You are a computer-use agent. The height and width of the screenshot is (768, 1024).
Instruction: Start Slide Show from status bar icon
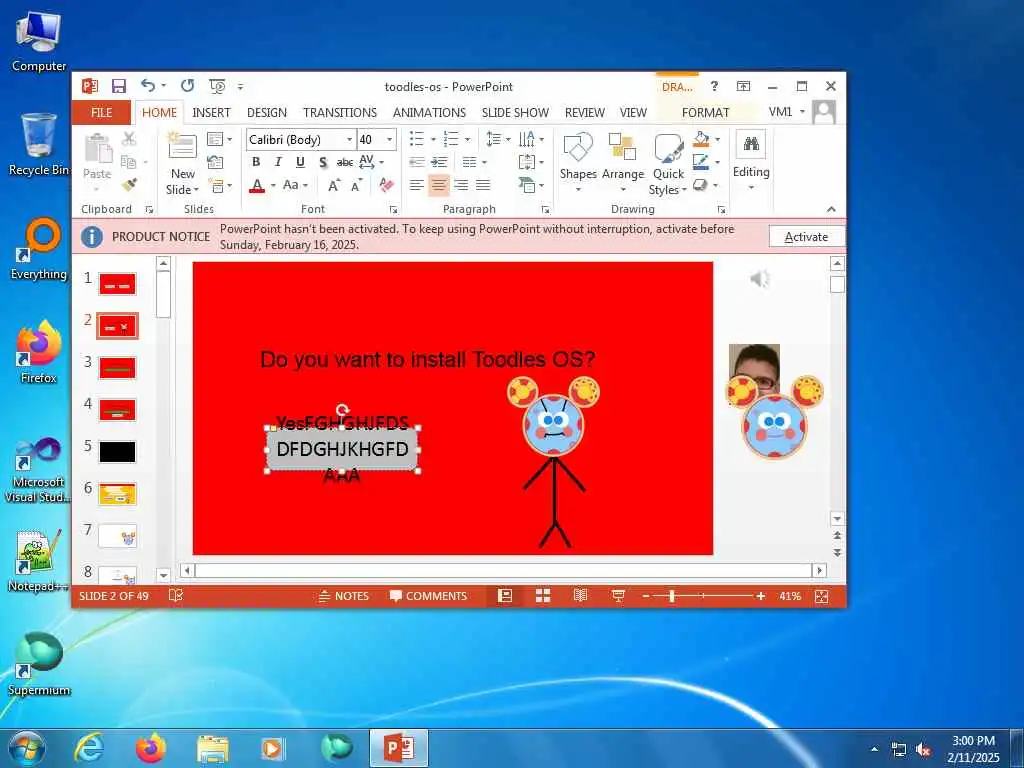[618, 596]
